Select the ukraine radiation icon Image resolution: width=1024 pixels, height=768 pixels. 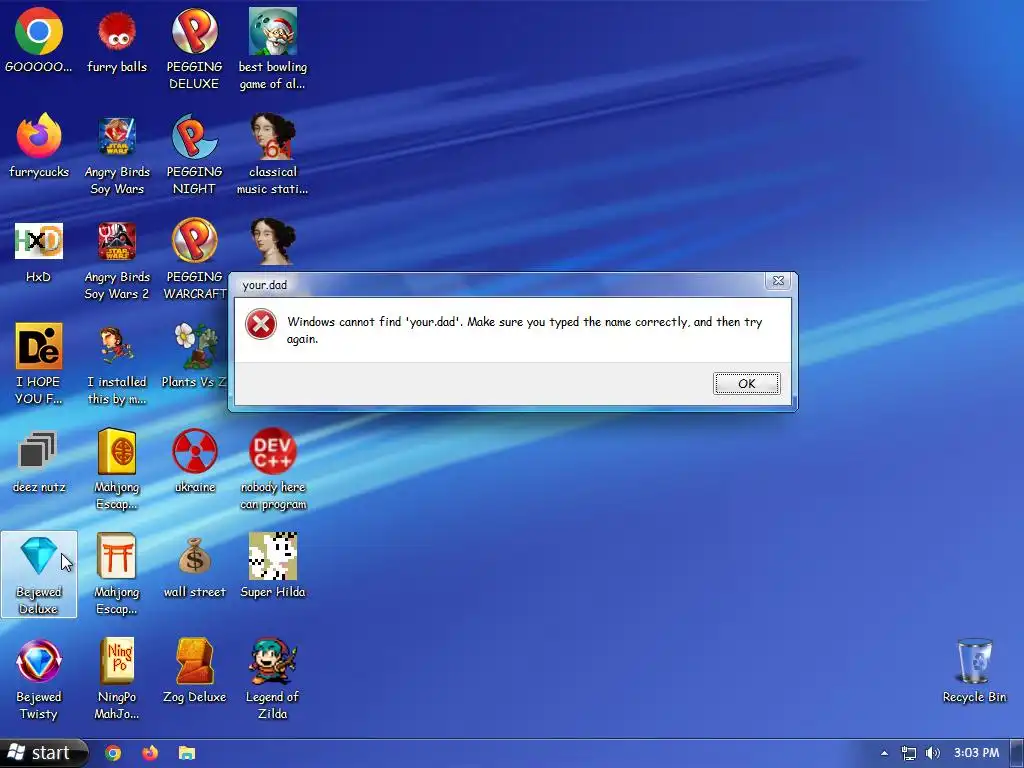195,461
